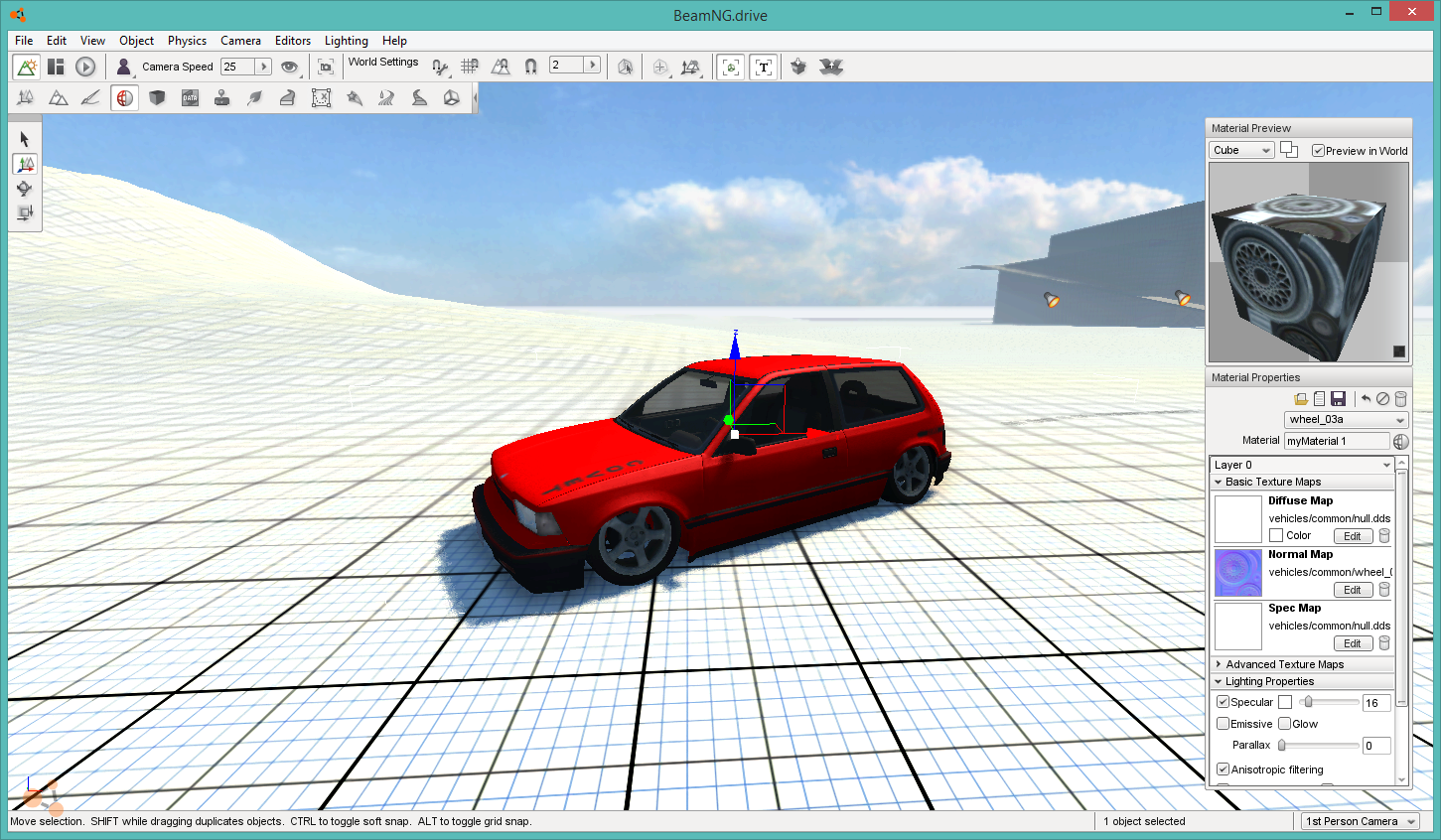
Task: Open the Cube preview shape dropdown
Action: 1241,150
